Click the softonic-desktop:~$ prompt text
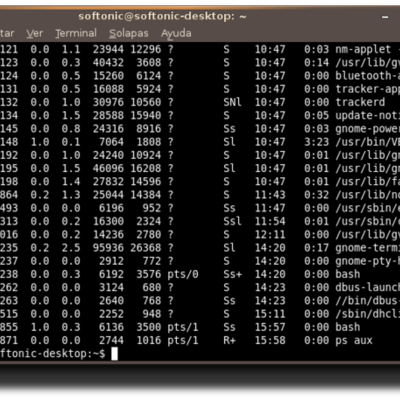Viewport: 400px width, 400px height. pos(53,354)
